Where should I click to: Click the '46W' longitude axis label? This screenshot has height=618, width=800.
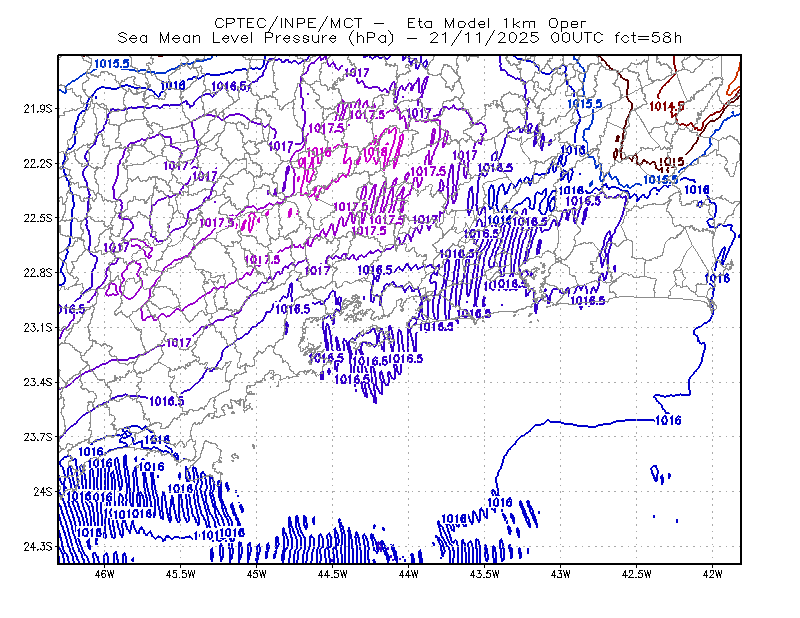pyautogui.click(x=105, y=574)
